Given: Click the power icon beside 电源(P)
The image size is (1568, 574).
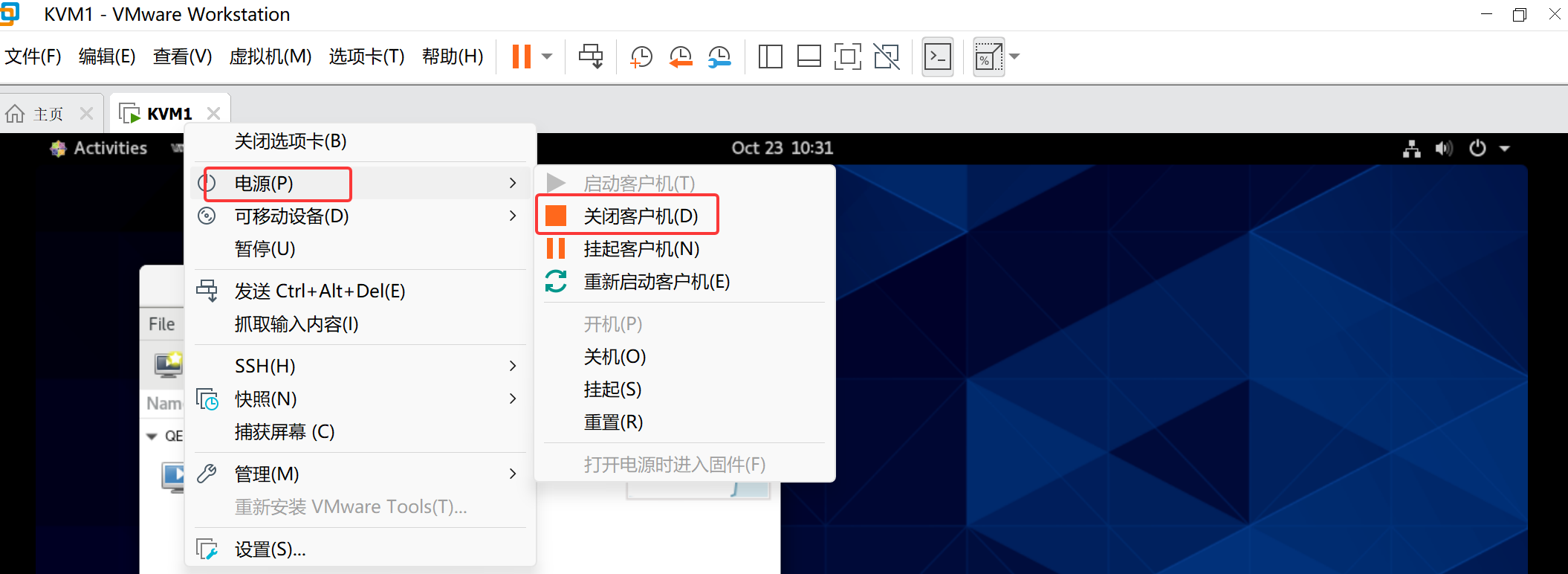Looking at the screenshot, I should coord(207,183).
